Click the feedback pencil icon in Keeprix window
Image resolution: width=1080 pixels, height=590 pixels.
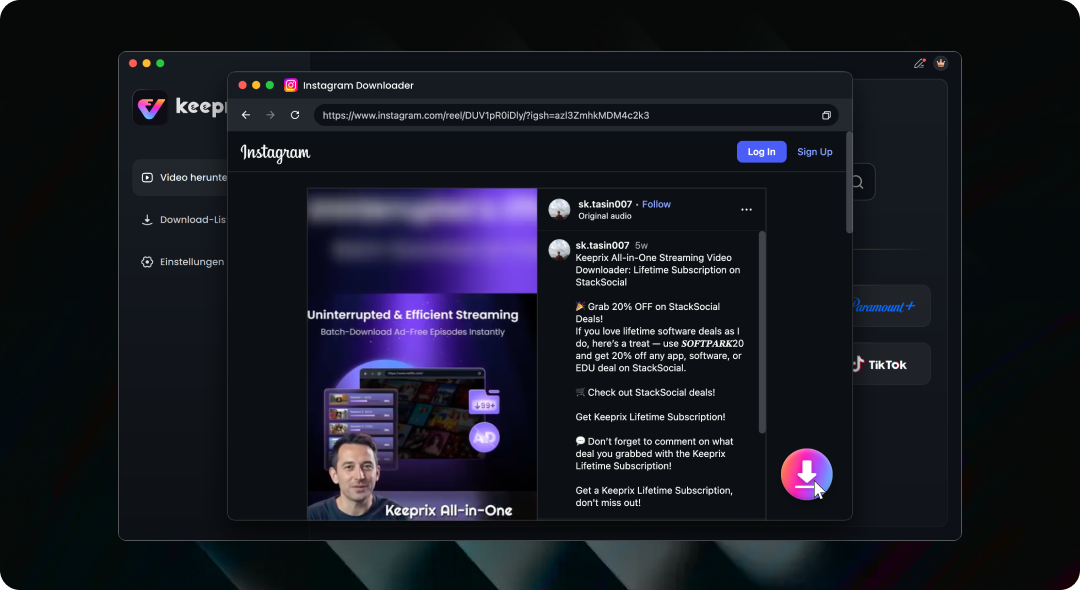[x=920, y=63]
